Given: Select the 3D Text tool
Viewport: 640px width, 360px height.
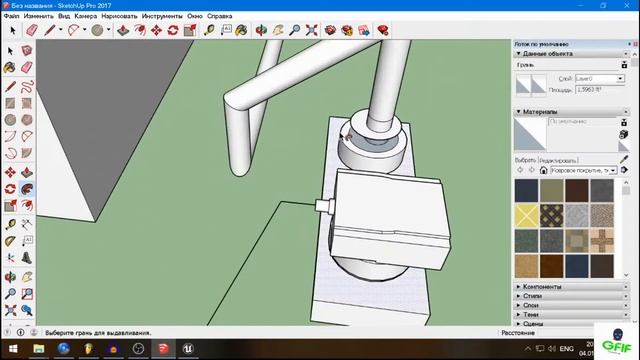Looking at the screenshot, I should (x=27, y=258).
